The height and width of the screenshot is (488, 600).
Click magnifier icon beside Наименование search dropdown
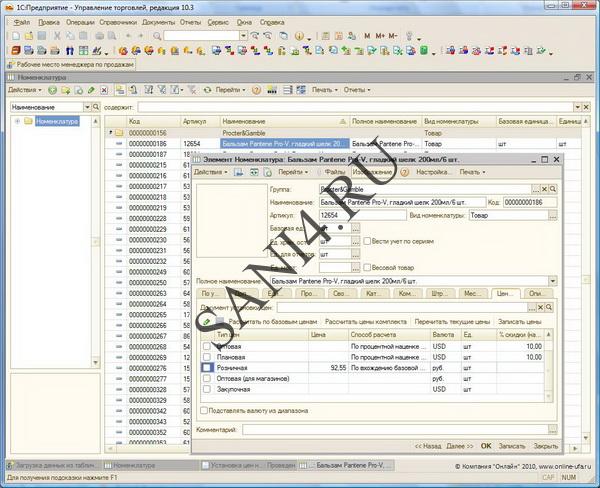click(x=96, y=107)
